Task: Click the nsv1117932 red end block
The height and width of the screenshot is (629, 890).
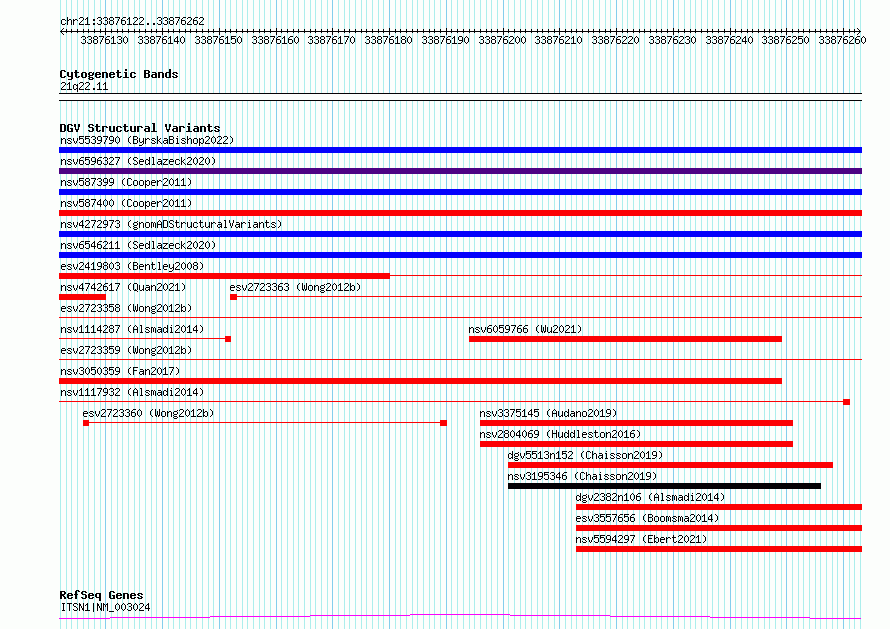Action: [846, 402]
